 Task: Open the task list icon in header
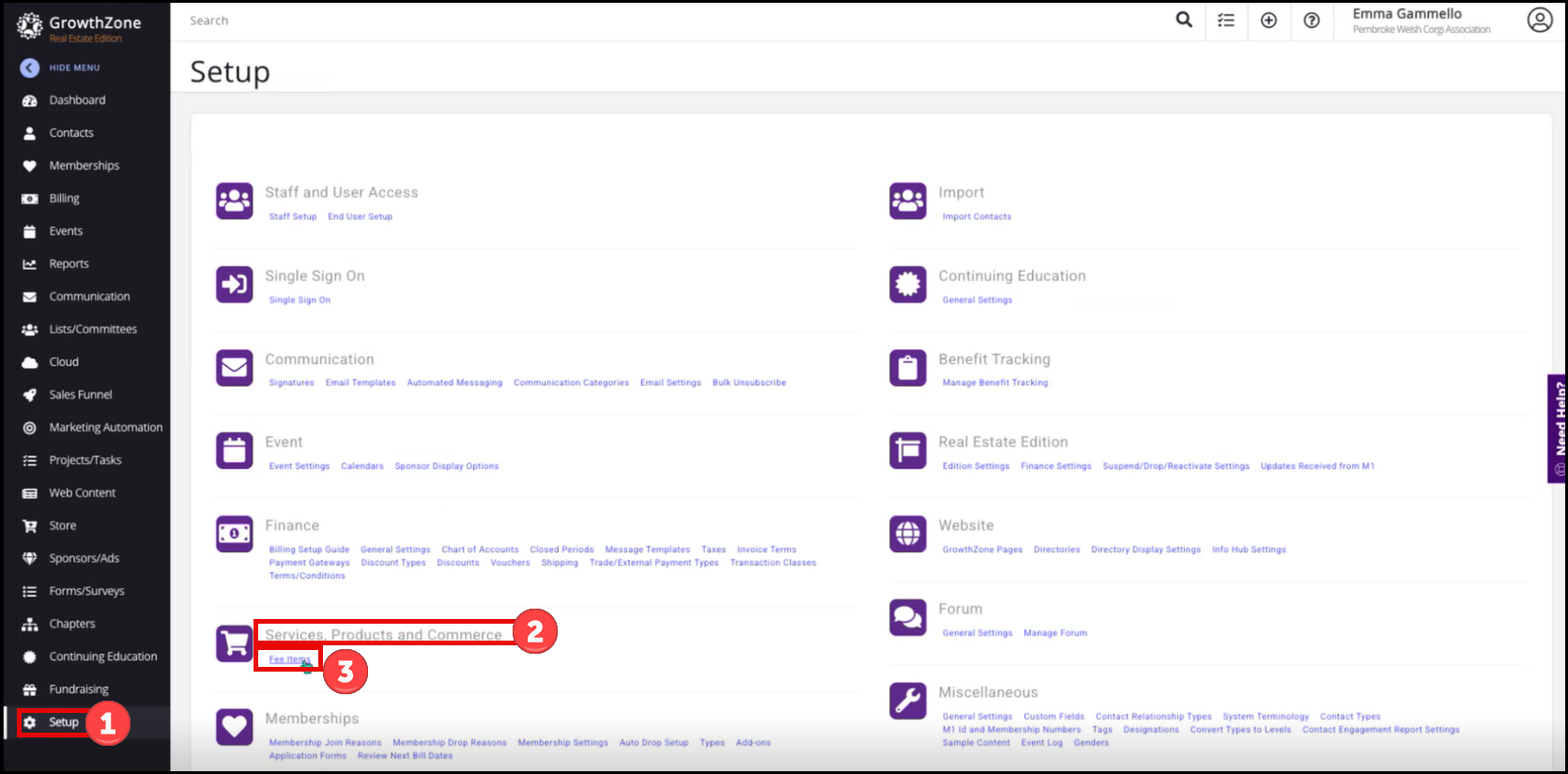pyautogui.click(x=1226, y=20)
